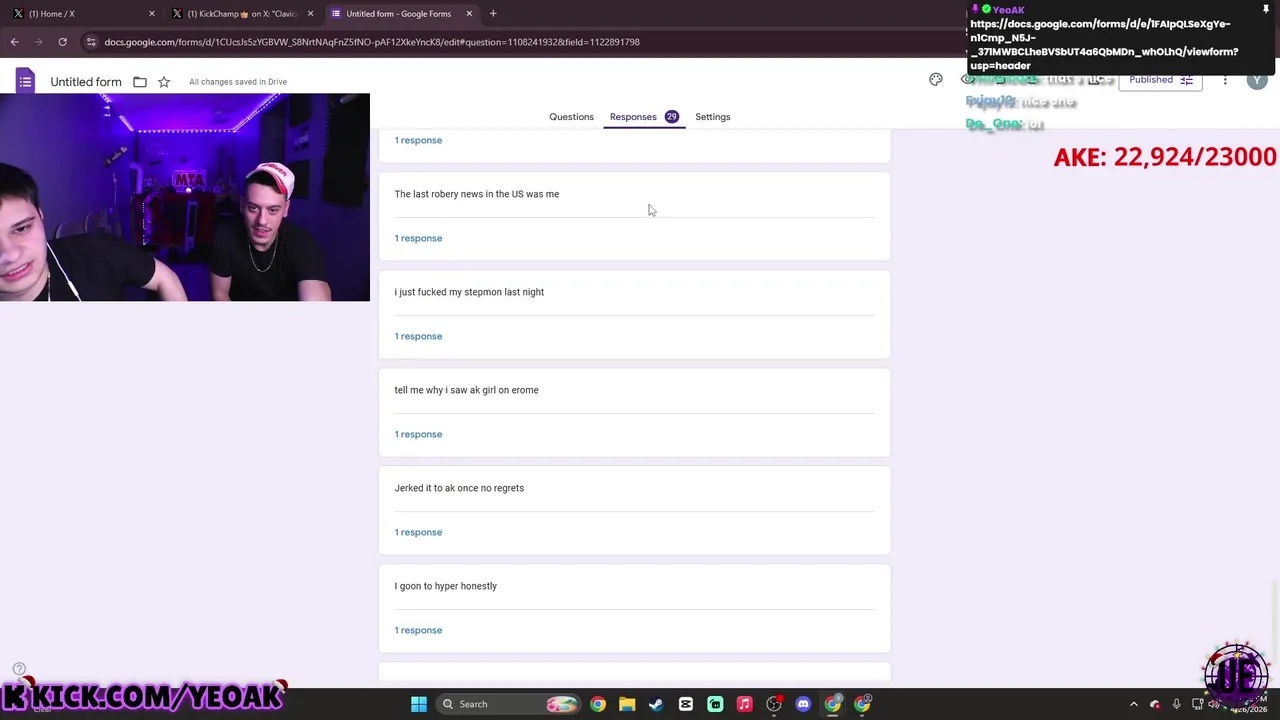Viewport: 1280px width, 720px height.
Task: Select 'I goon to hyper honestly' text
Action: (x=446, y=586)
